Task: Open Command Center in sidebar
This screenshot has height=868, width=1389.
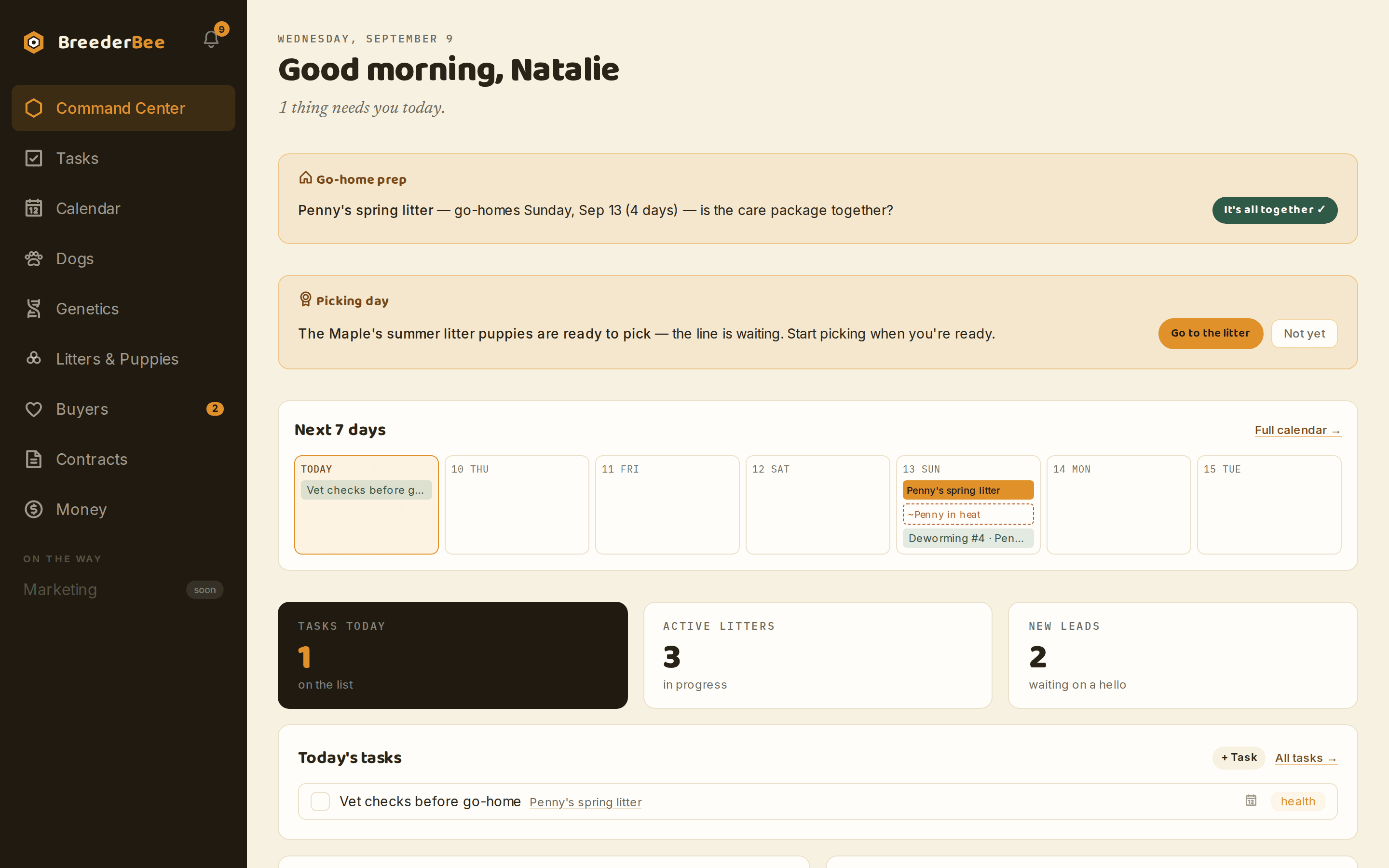Action: [x=123, y=108]
